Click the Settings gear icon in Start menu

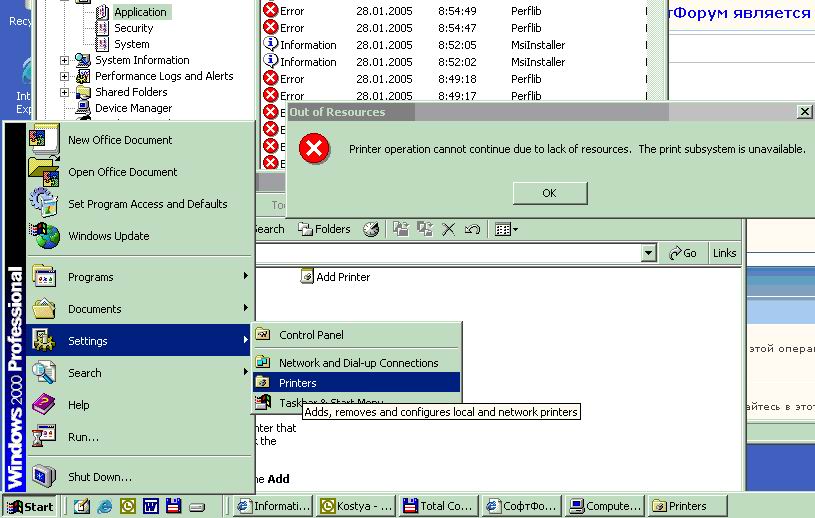[x=44, y=341]
